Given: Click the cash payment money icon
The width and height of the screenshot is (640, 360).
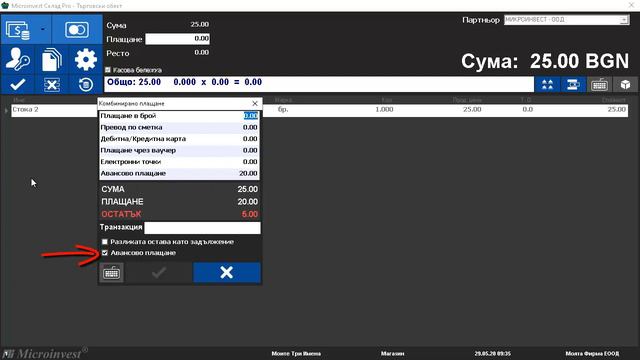Looking at the screenshot, I should point(17,30).
